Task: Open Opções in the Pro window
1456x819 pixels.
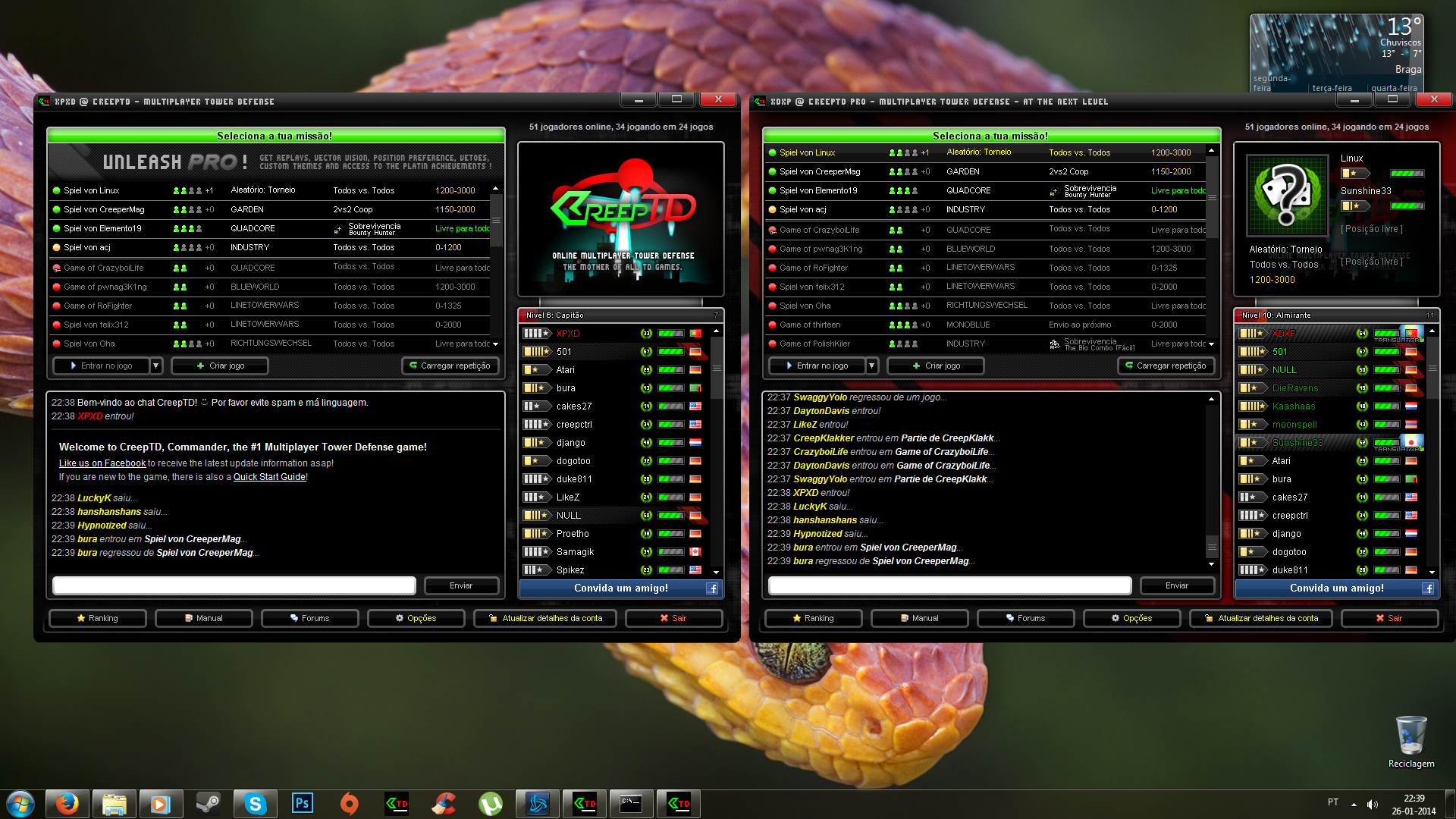Action: [1132, 619]
